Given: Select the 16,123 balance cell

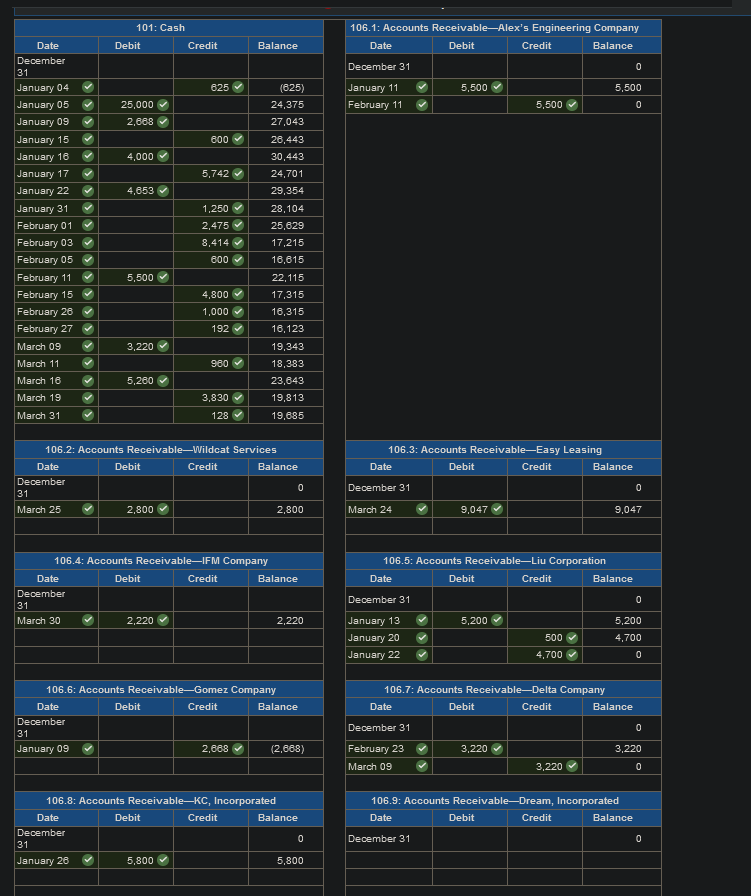Looking at the screenshot, I should (x=286, y=329).
